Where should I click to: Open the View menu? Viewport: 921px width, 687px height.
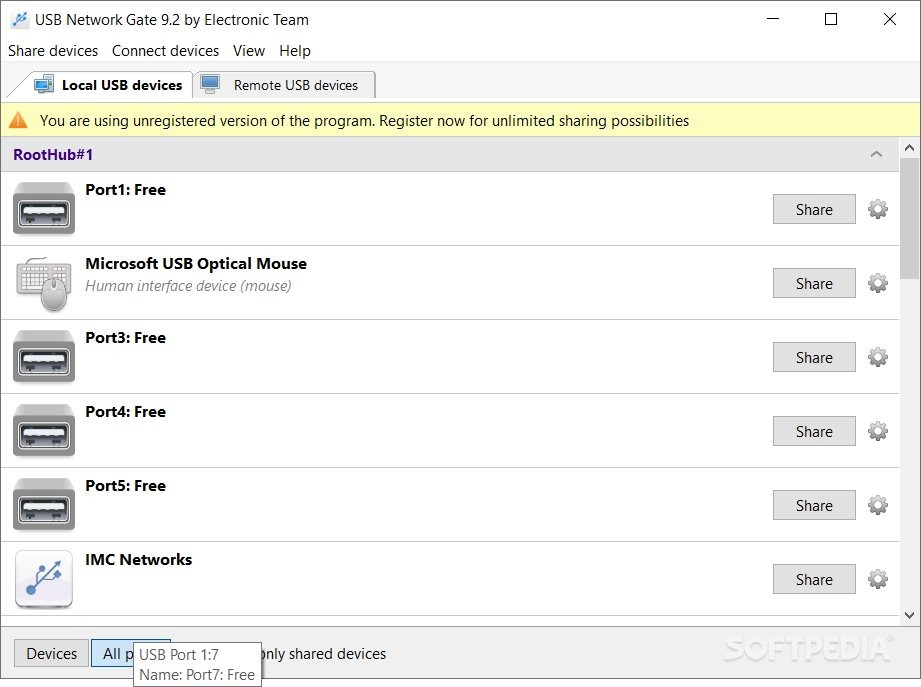coord(249,50)
